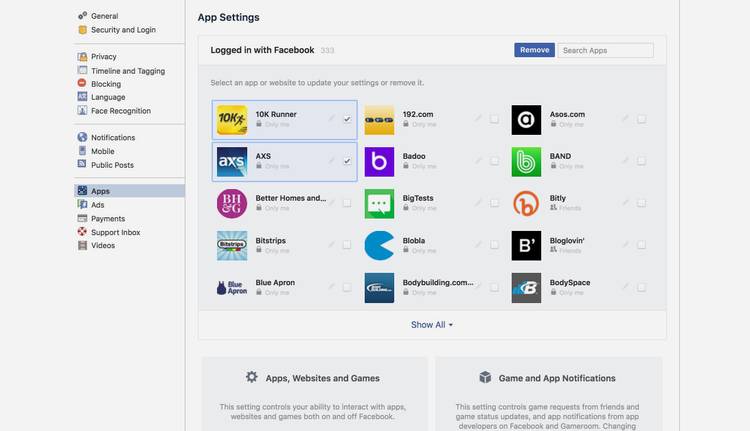Select the checkbox for Blue Apron
Image resolution: width=750 pixels, height=431 pixels.
tap(347, 287)
